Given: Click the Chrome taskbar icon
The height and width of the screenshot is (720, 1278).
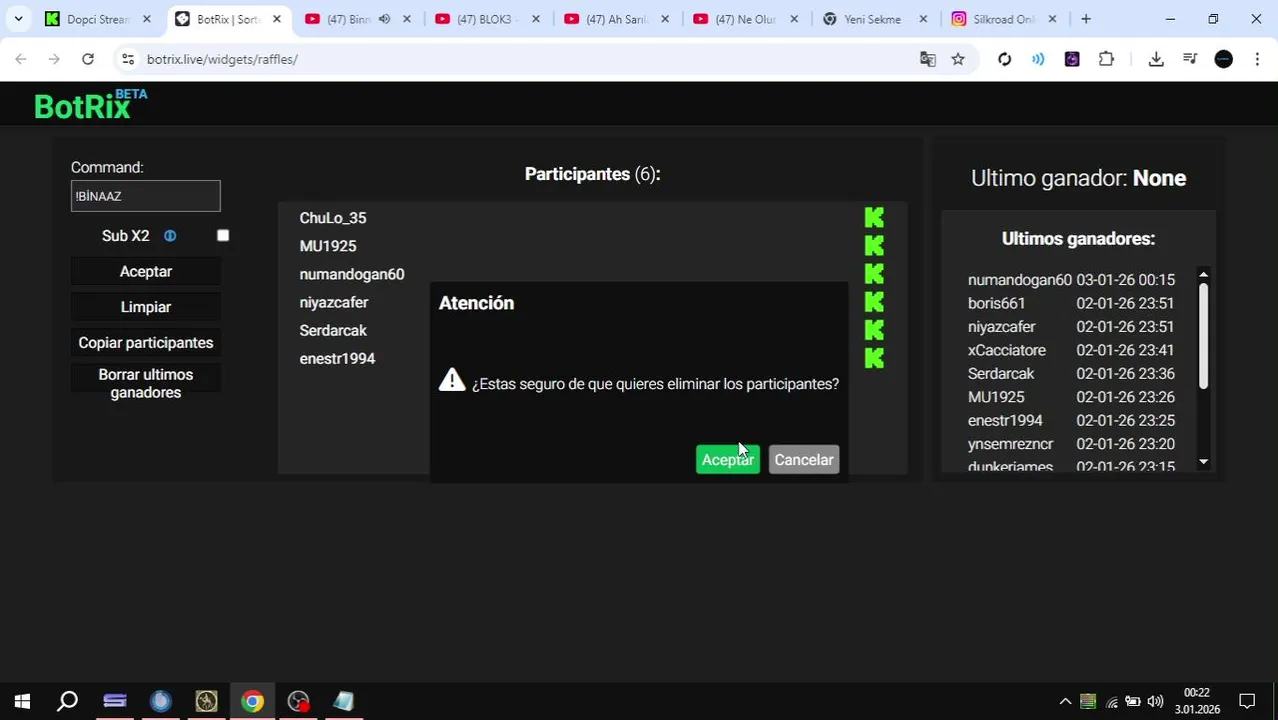Looking at the screenshot, I should pyautogui.click(x=252, y=702).
